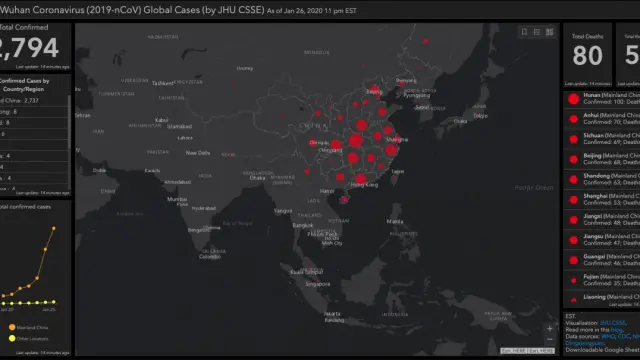640x360 pixels.
Task: Zoom in with the plus button
Action: pos(550,329)
